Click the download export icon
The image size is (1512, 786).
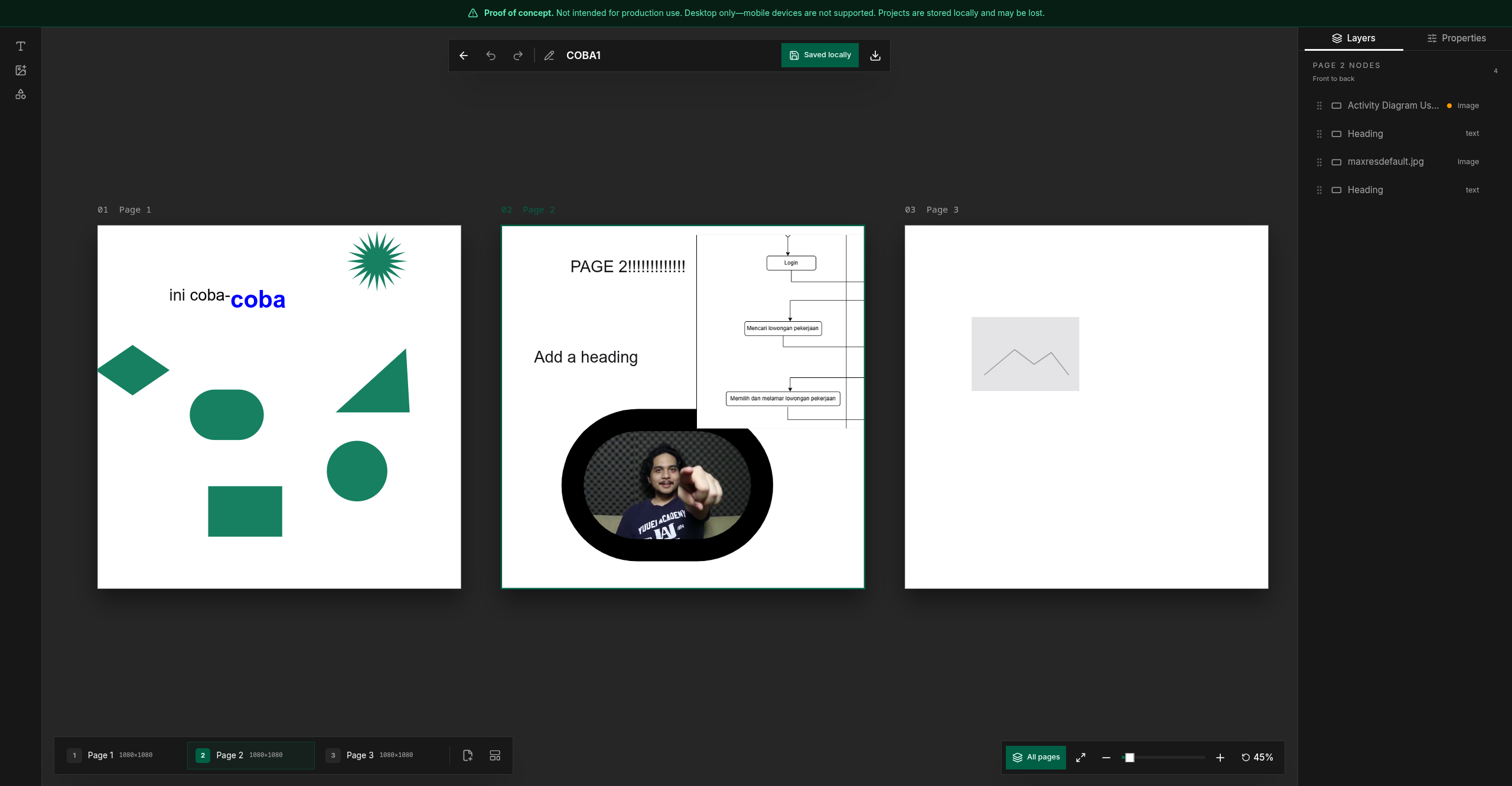tap(875, 56)
